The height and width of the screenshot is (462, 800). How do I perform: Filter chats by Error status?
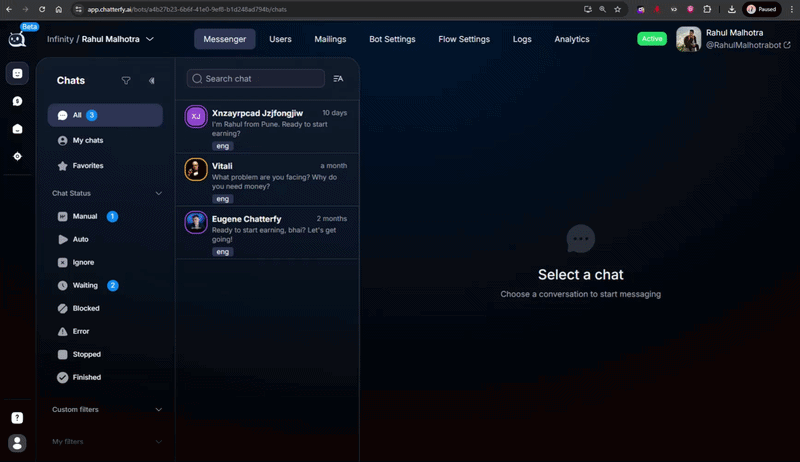pyautogui.click(x=105, y=331)
